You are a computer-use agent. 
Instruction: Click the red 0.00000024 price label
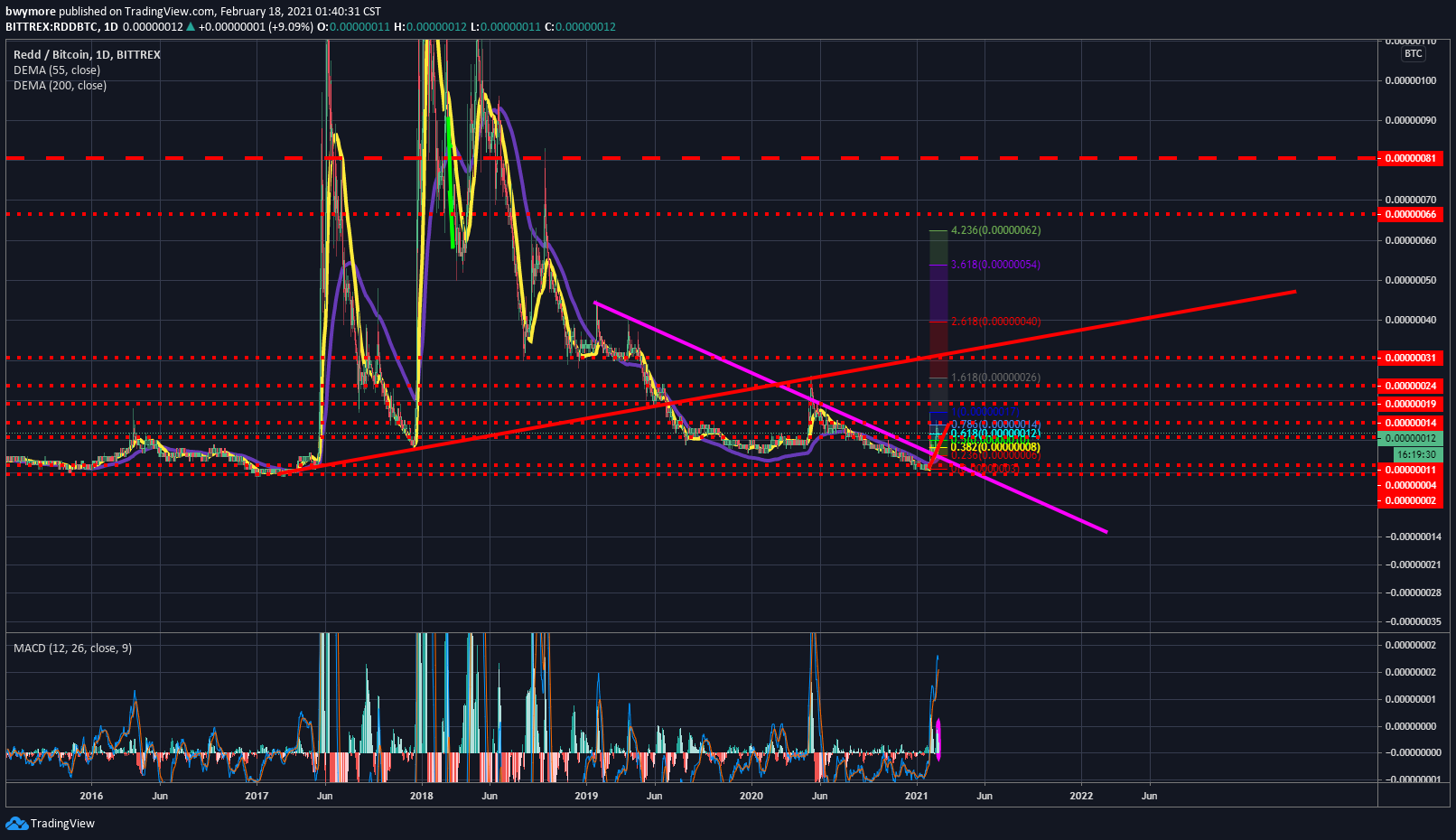[x=1410, y=386]
